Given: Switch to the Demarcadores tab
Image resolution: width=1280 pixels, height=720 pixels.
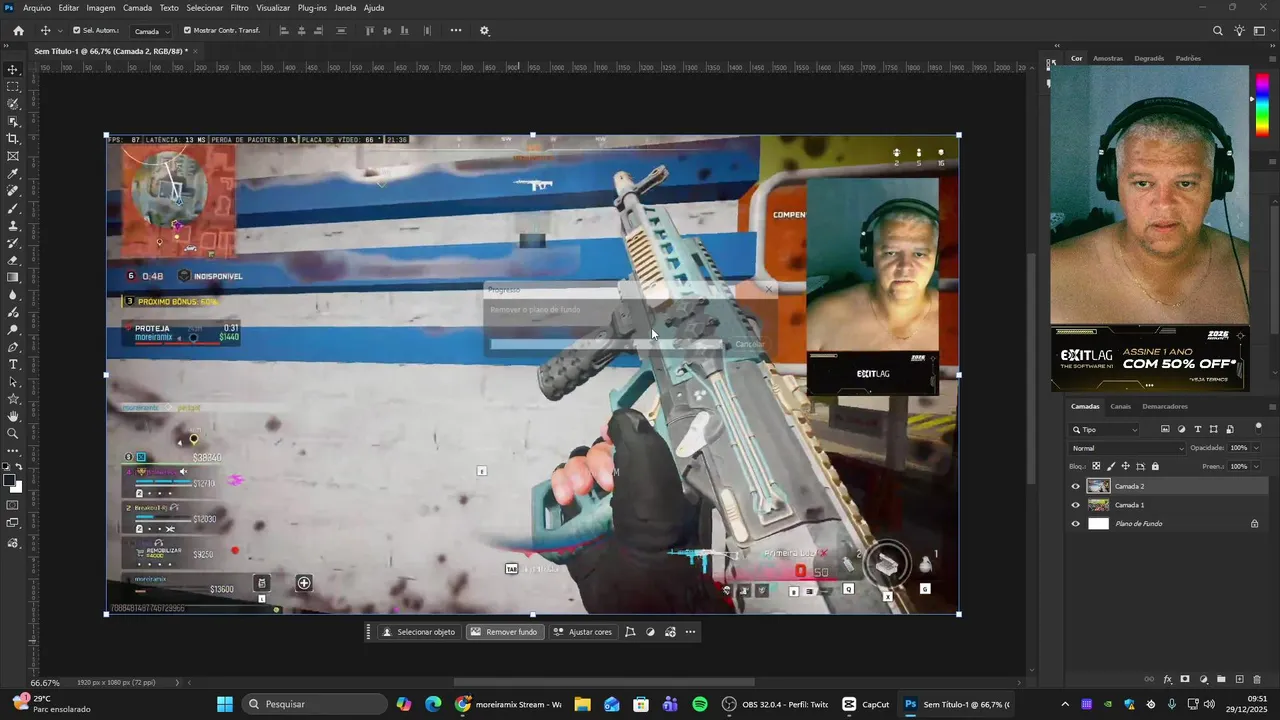Looking at the screenshot, I should 1165,406.
